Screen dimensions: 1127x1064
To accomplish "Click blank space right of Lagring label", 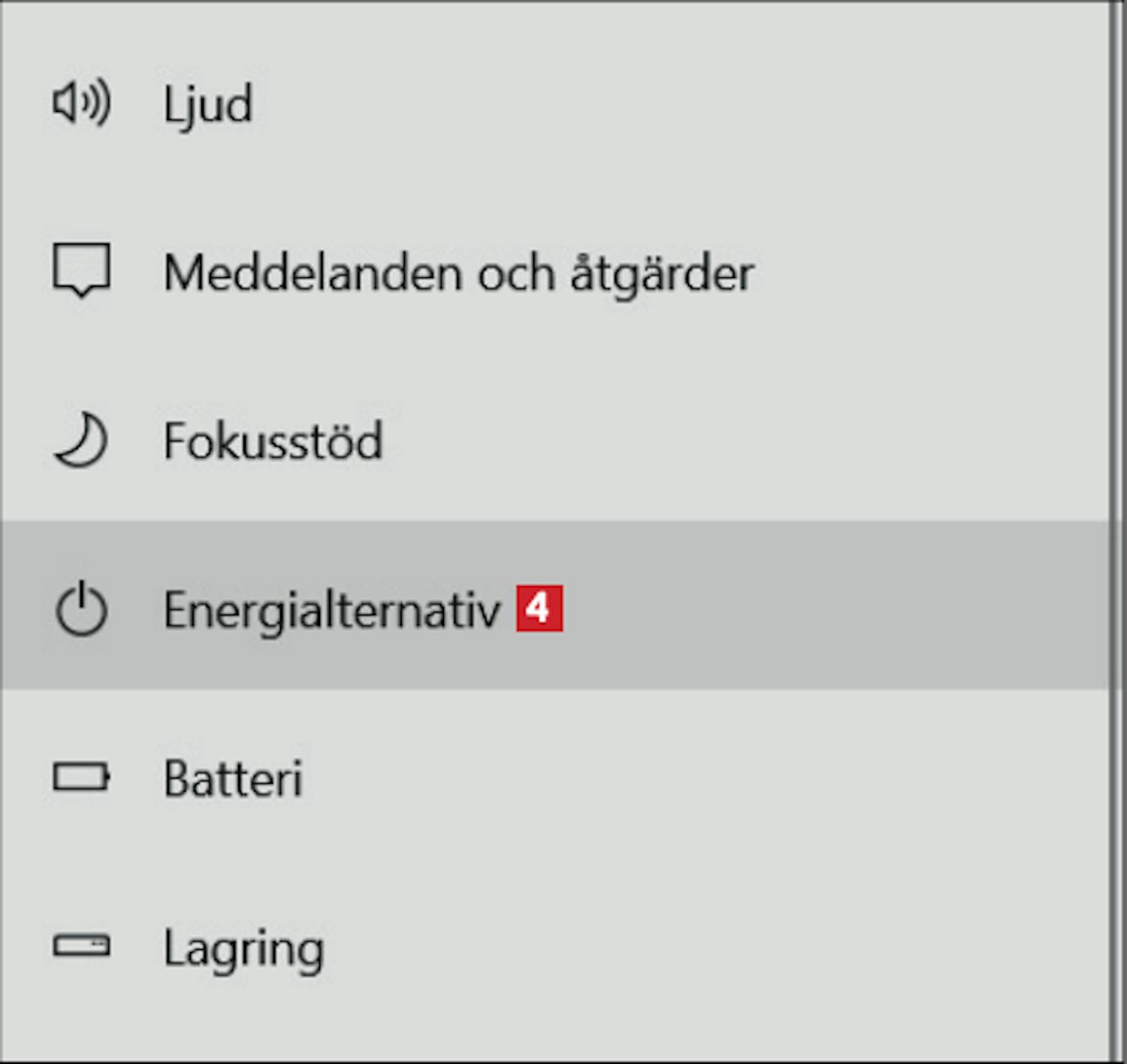I will pos(676,946).
